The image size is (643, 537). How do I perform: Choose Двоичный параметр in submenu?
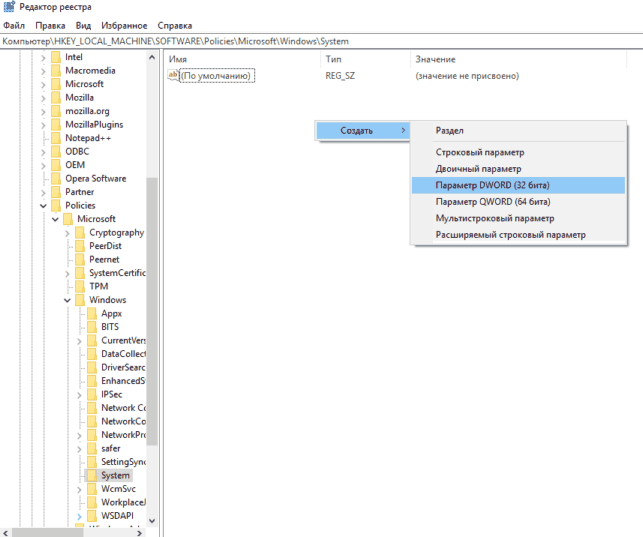click(518, 169)
